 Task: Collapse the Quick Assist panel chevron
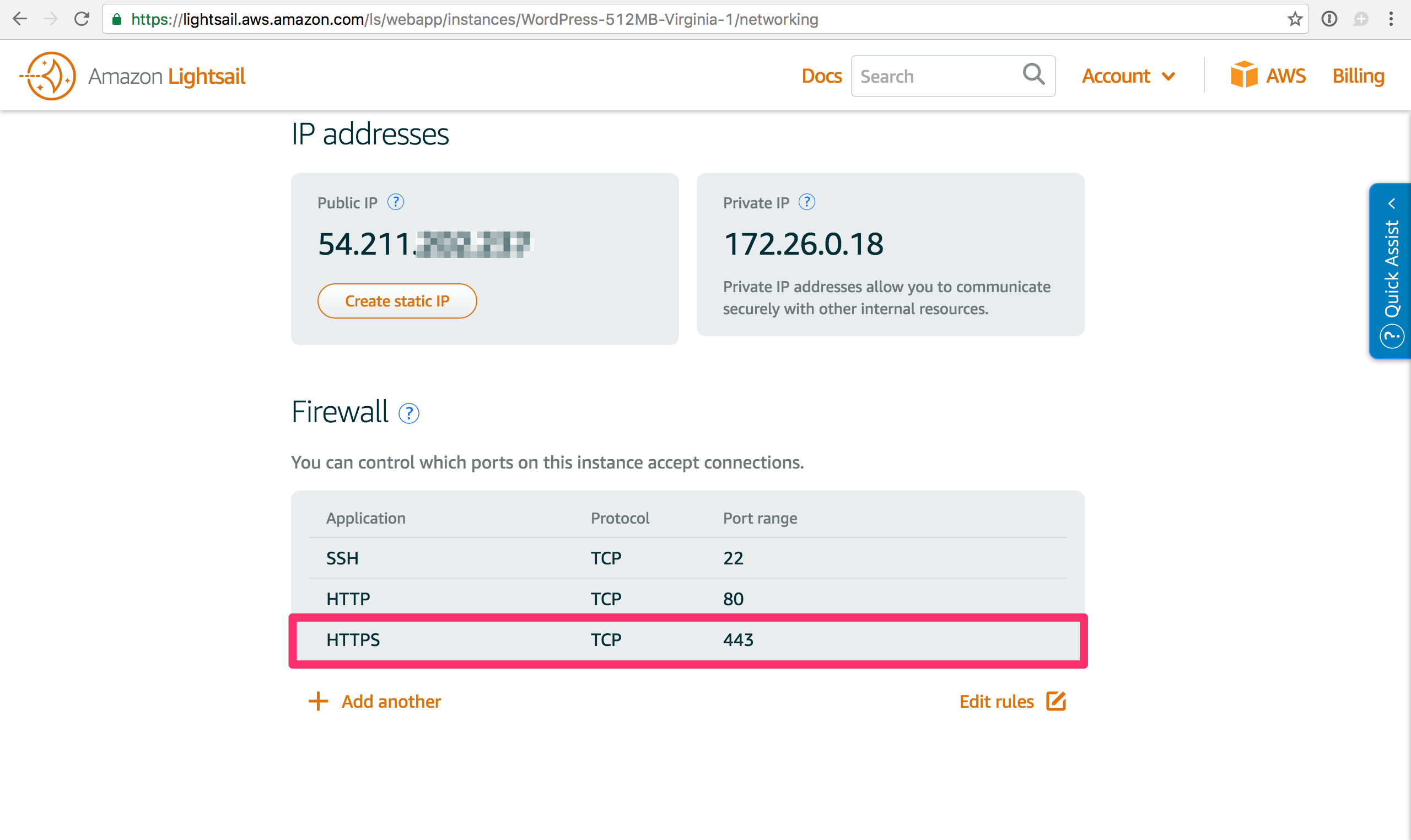tap(1393, 204)
